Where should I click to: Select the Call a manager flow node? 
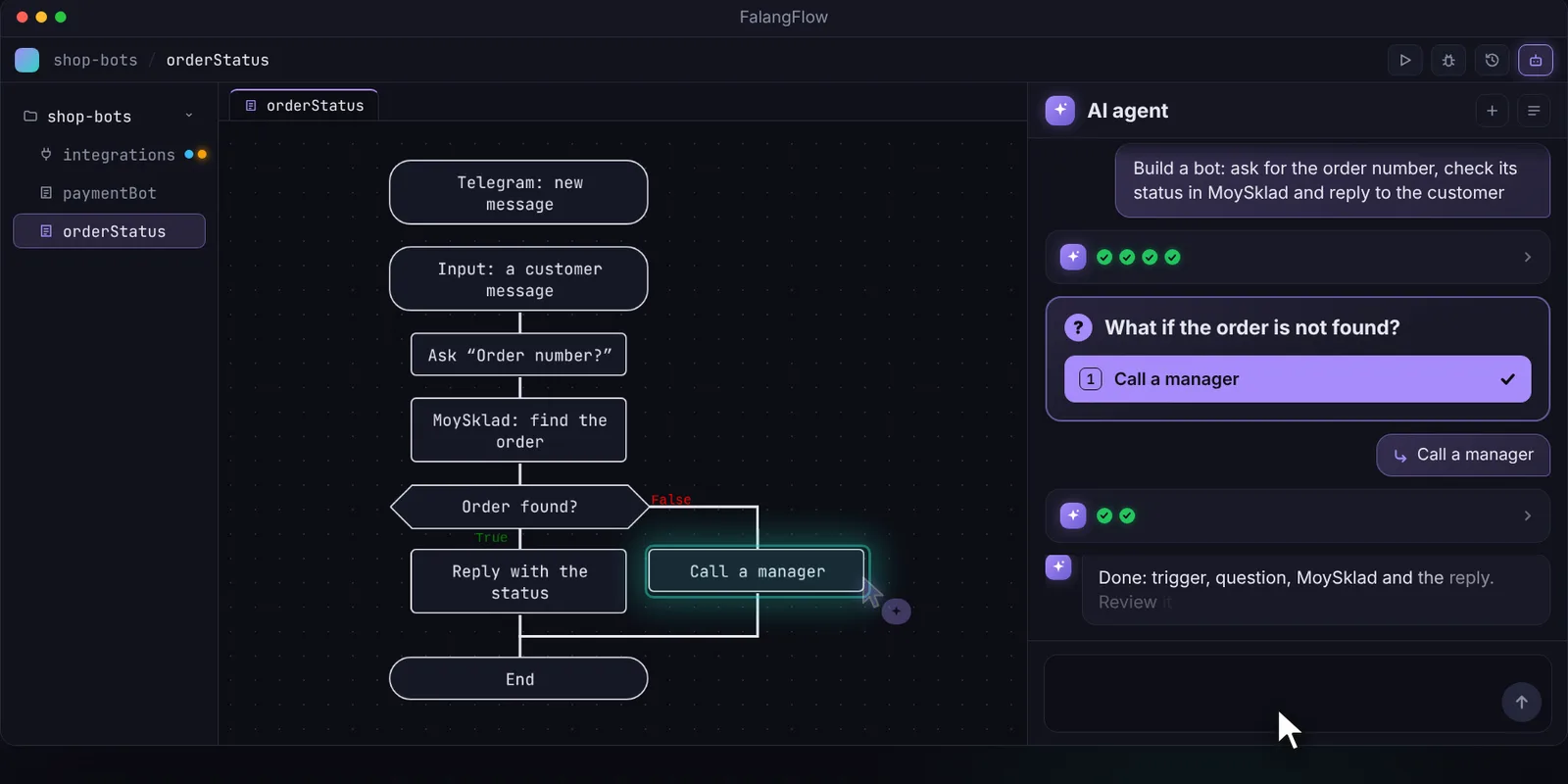[x=757, y=570]
